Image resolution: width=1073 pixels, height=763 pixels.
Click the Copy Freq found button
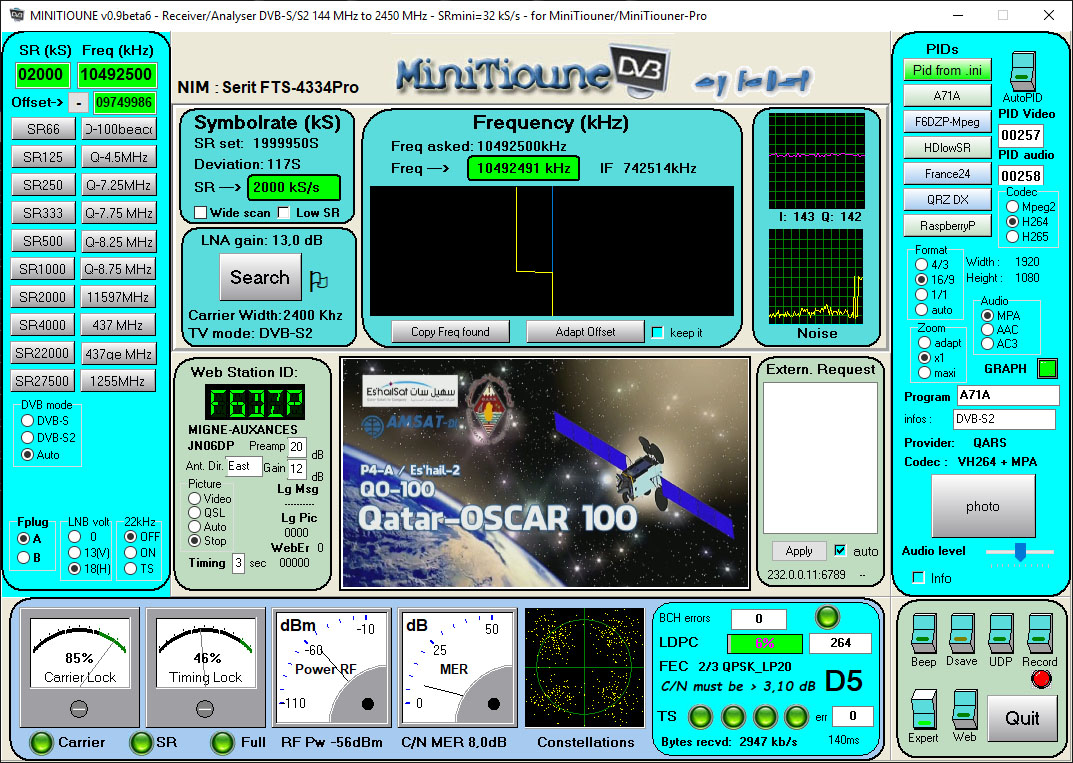tap(450, 331)
